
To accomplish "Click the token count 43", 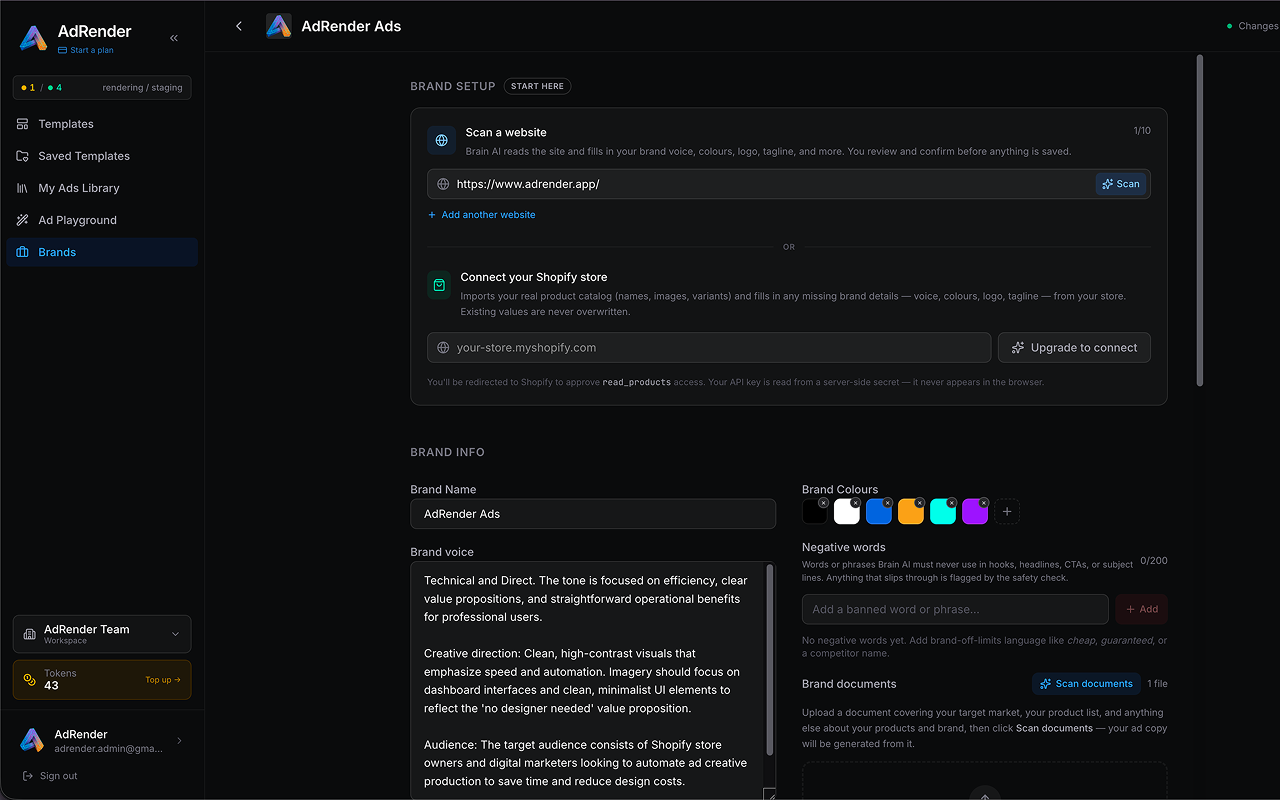I will (x=51, y=686).
